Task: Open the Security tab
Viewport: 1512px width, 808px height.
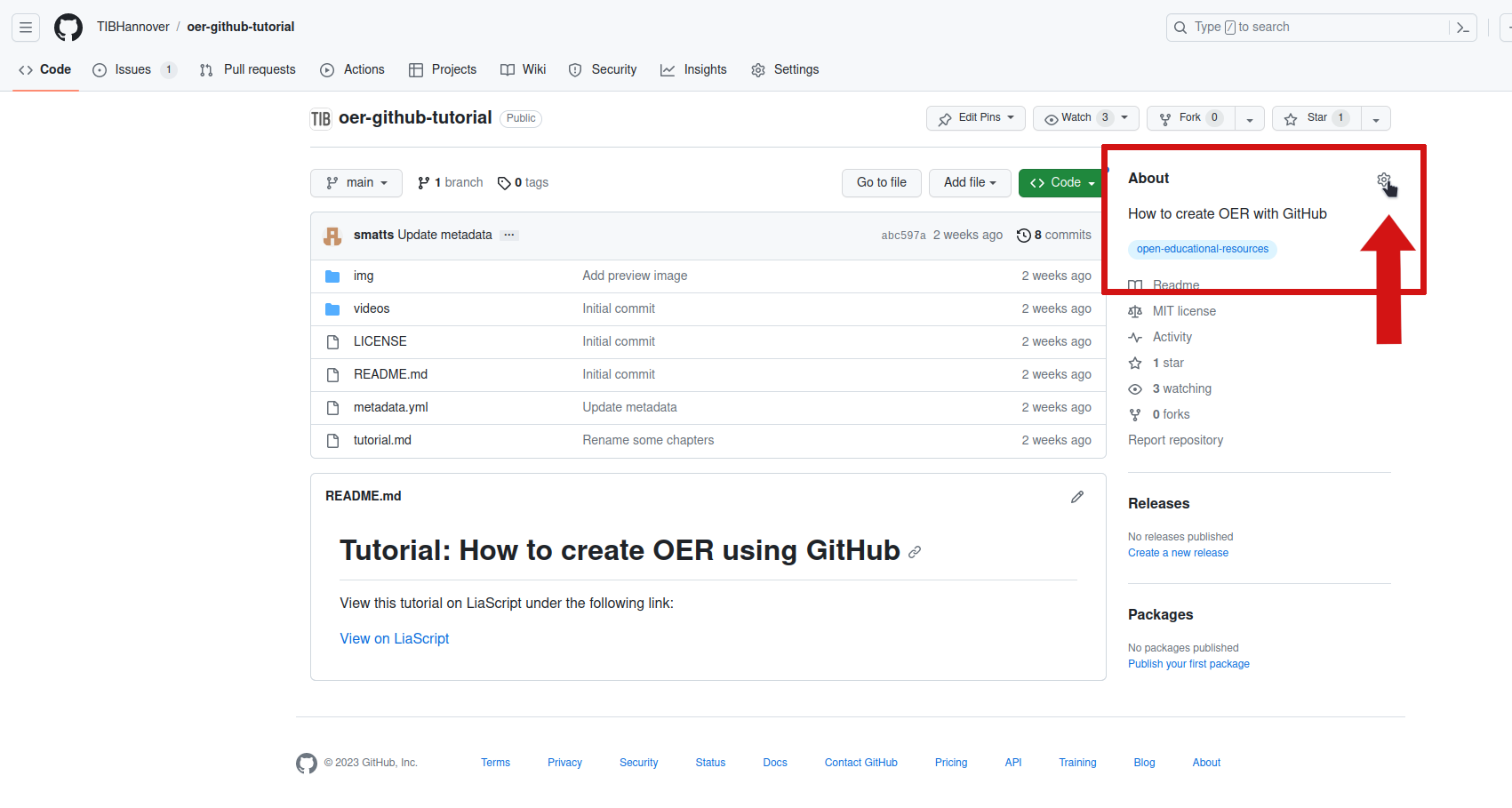Action: pos(603,69)
